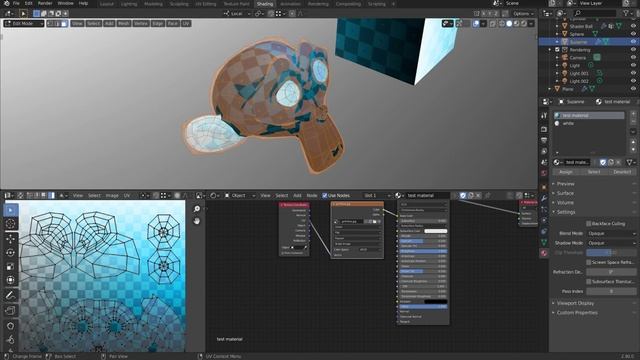The width and height of the screenshot is (640, 360).
Task: Click the node editor pan hand icon
Action: click(197, 221)
